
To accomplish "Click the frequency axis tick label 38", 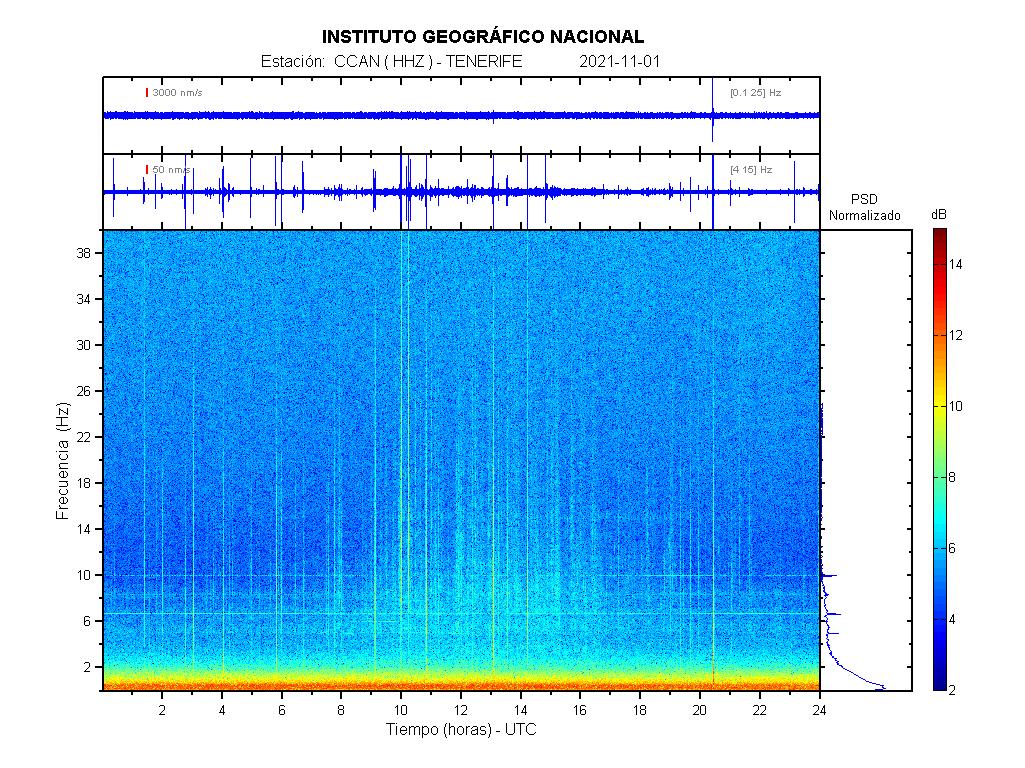I will (84, 253).
